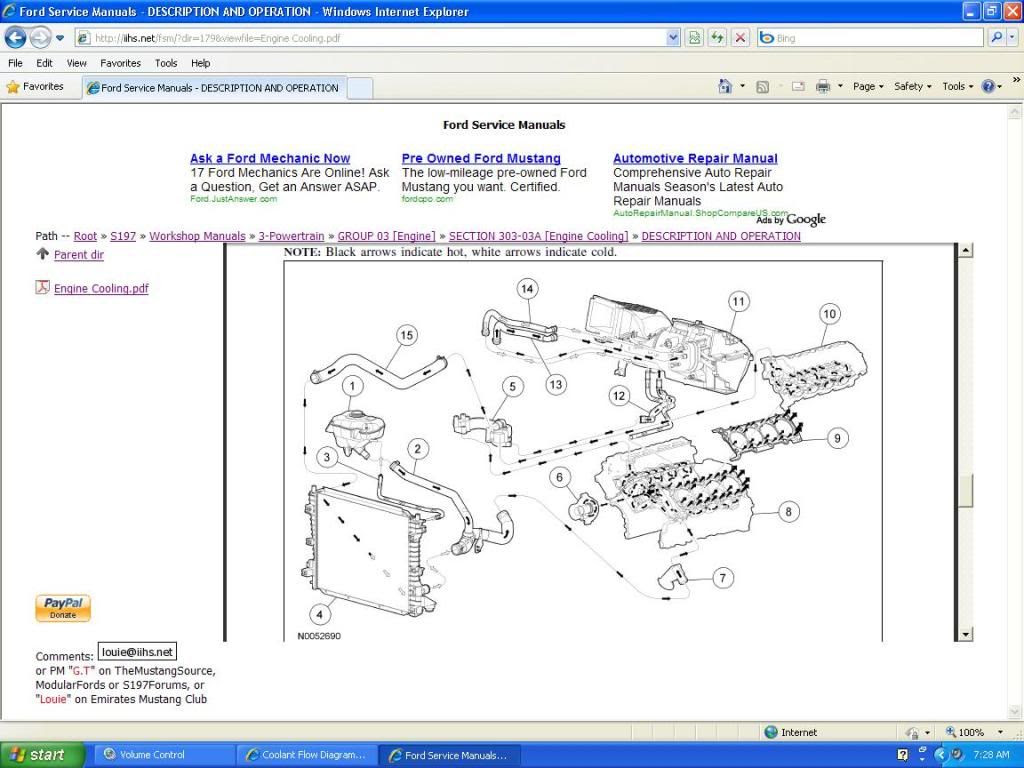Click the help question tray icon
Viewport: 1024px width, 768px height.
[x=903, y=756]
